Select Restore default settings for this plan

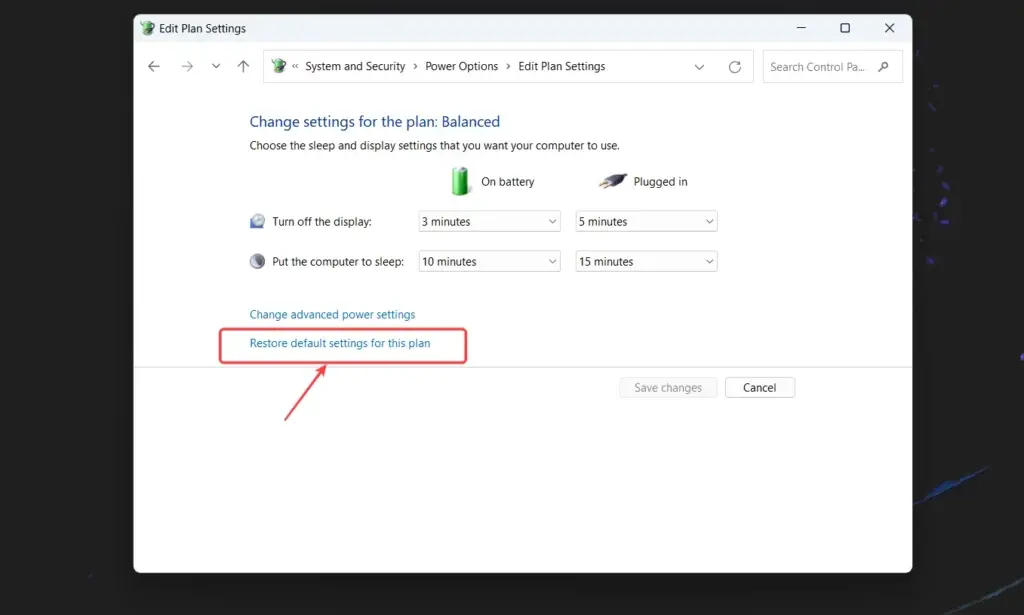[340, 342]
